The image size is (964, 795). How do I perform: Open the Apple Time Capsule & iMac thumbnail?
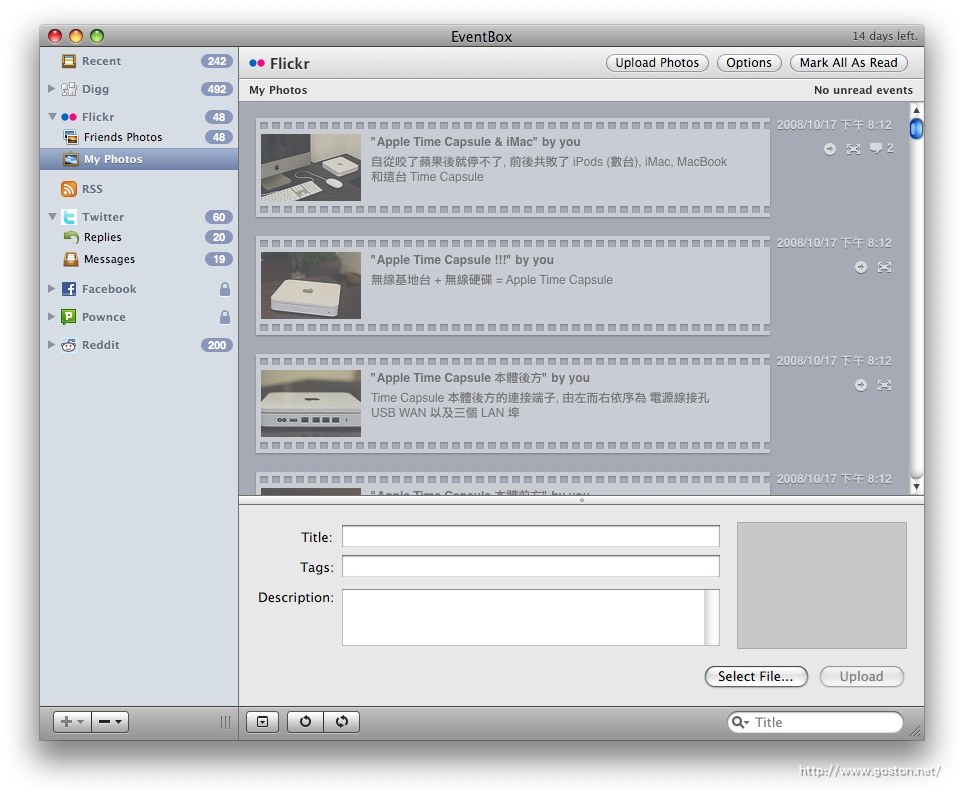(x=311, y=167)
